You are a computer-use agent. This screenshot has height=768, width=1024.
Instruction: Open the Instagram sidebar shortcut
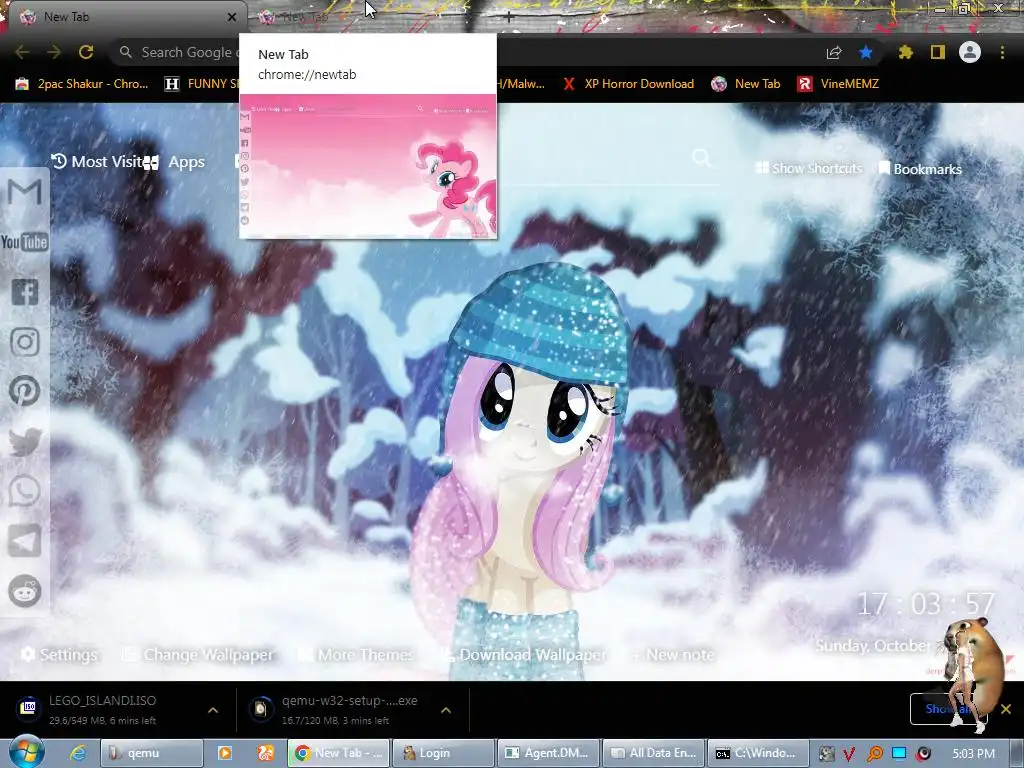tap(25, 342)
